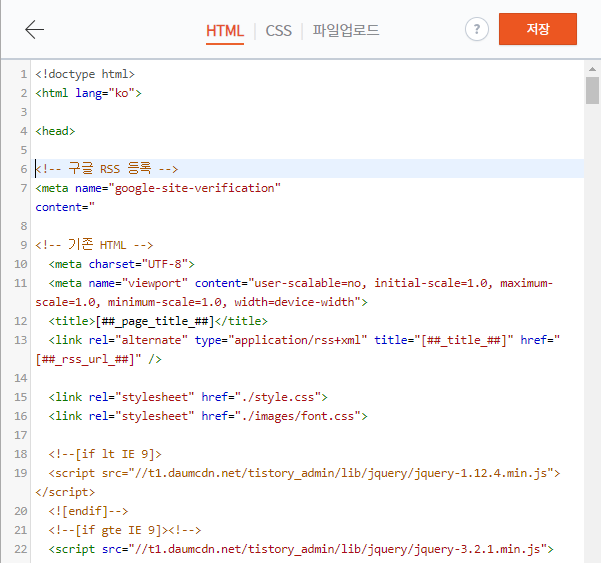
Task: Open the 파일업로드 tab
Action: tap(346, 30)
